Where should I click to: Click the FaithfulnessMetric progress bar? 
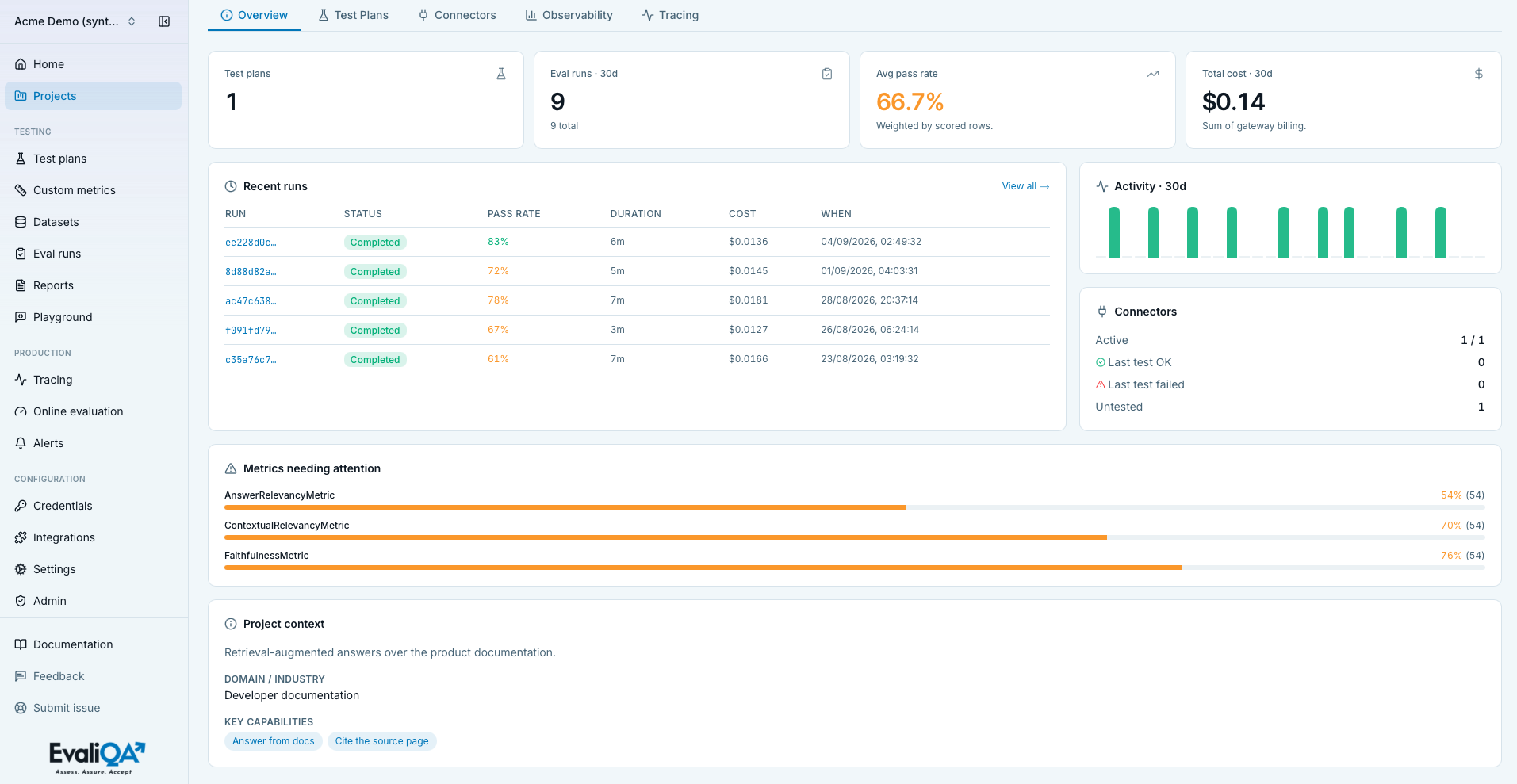(855, 568)
